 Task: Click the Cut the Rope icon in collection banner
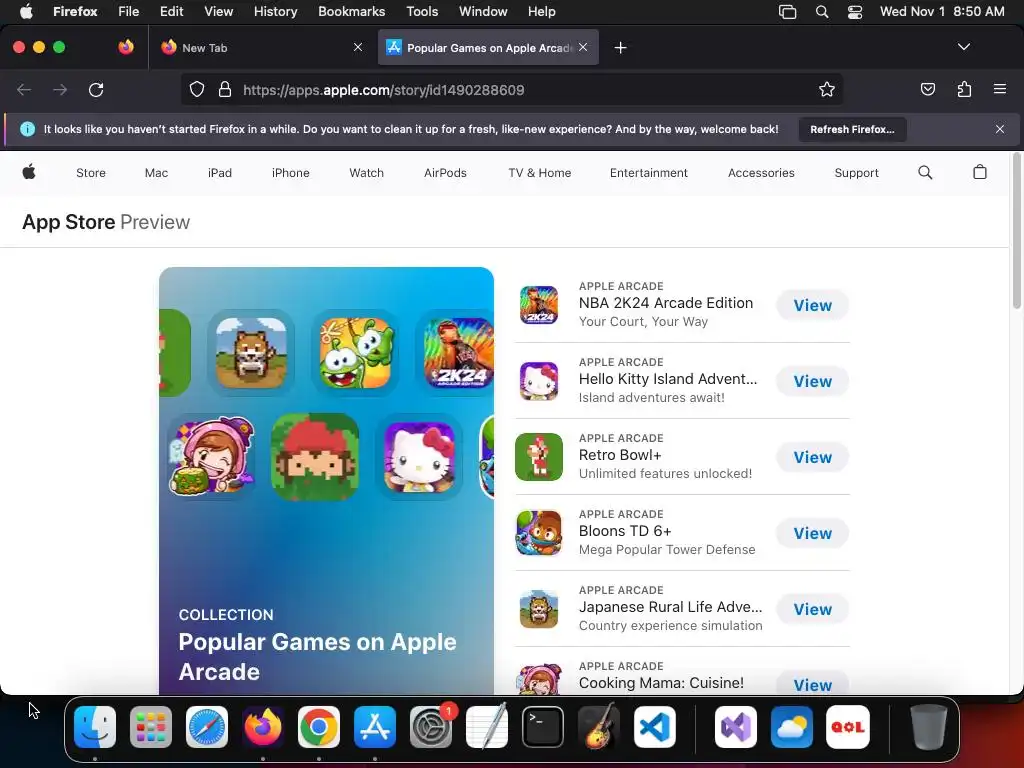tap(355, 353)
